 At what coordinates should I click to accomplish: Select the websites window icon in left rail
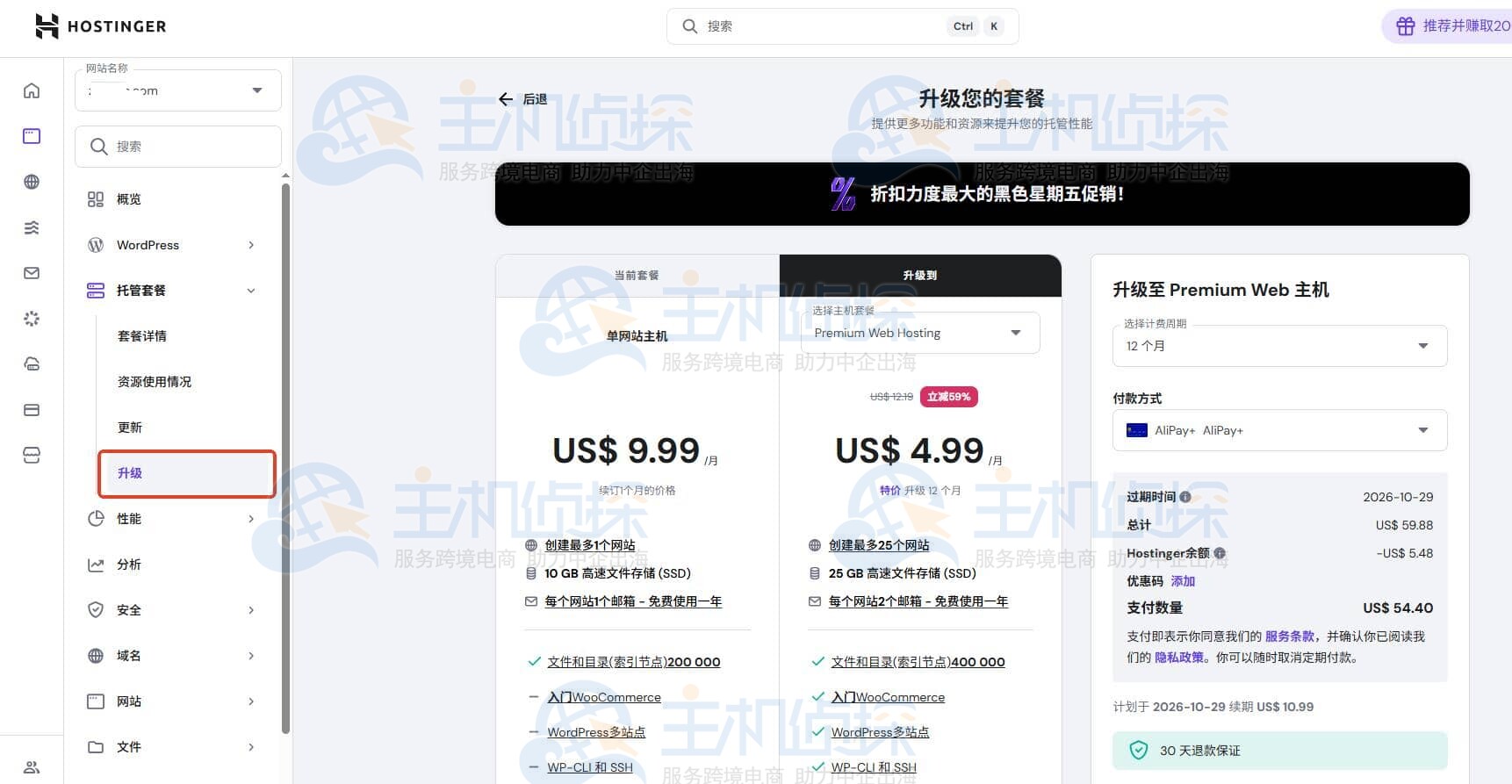click(x=32, y=136)
